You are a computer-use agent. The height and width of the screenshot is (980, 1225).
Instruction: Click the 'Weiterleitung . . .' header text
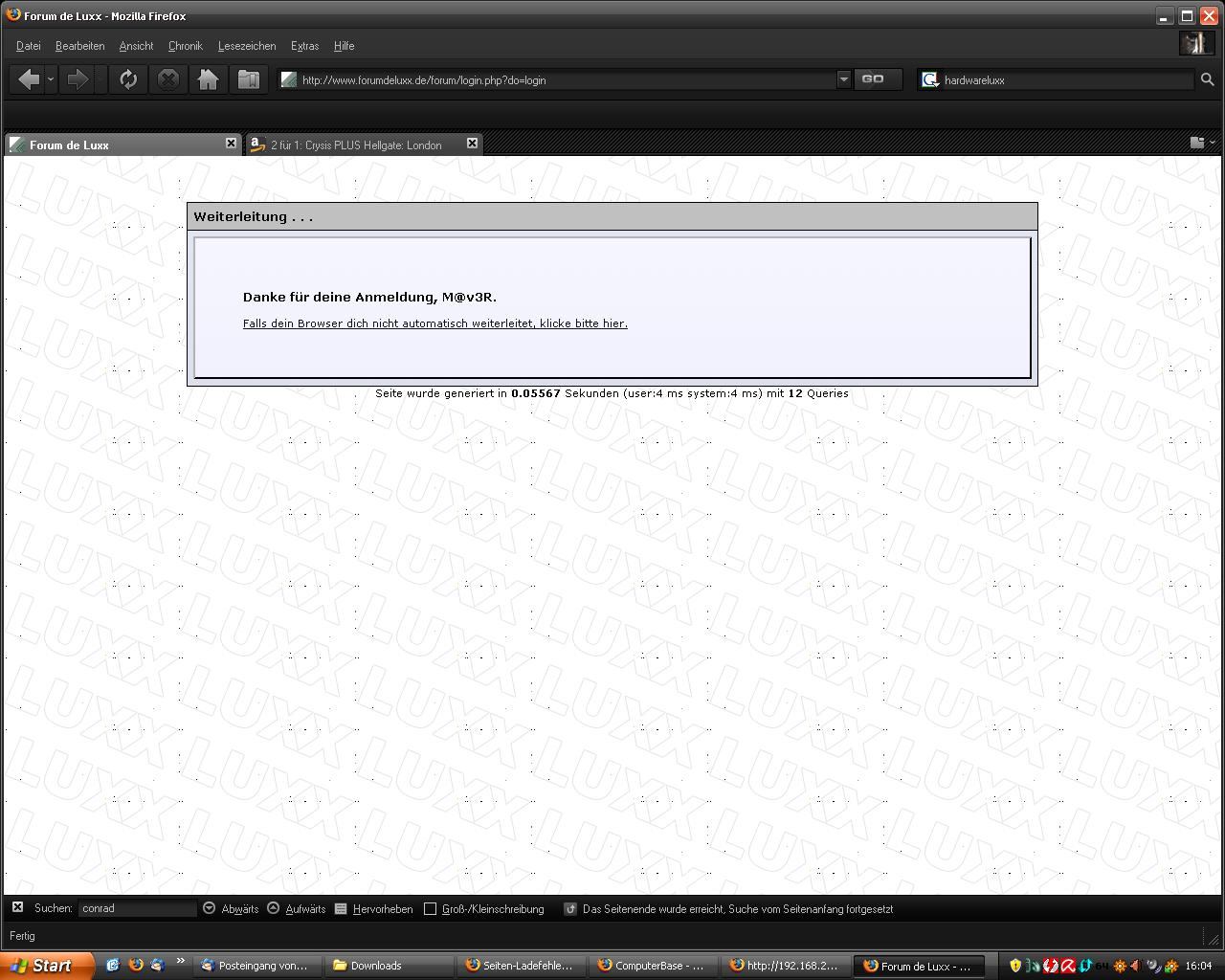254,217
